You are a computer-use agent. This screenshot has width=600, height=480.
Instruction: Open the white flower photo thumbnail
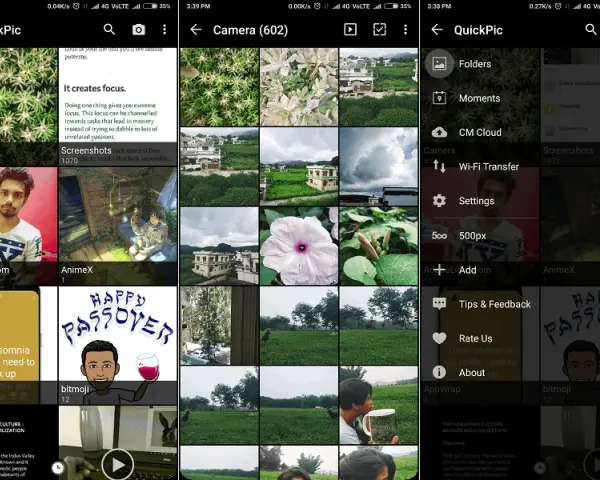[299, 246]
